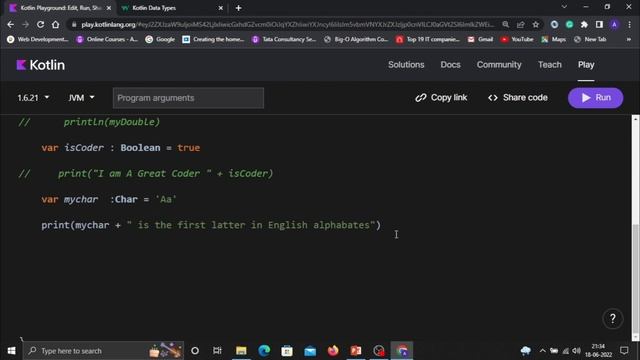Open the Online Courses bookmark
Image resolution: width=640 pixels, height=360 pixels.
[107, 39]
